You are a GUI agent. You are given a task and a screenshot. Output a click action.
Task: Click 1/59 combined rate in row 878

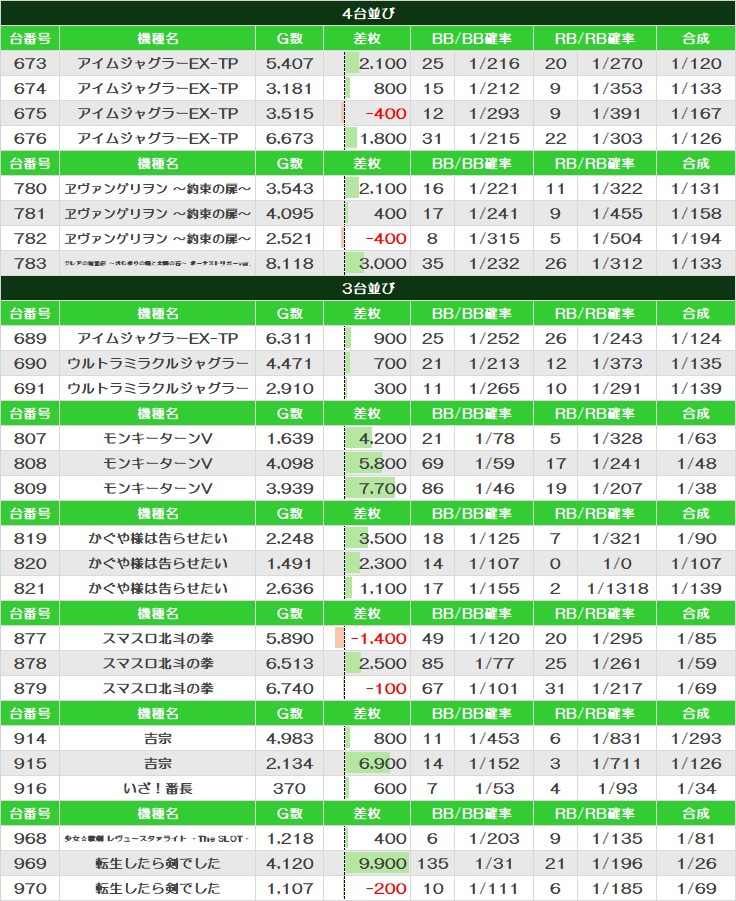[696, 663]
